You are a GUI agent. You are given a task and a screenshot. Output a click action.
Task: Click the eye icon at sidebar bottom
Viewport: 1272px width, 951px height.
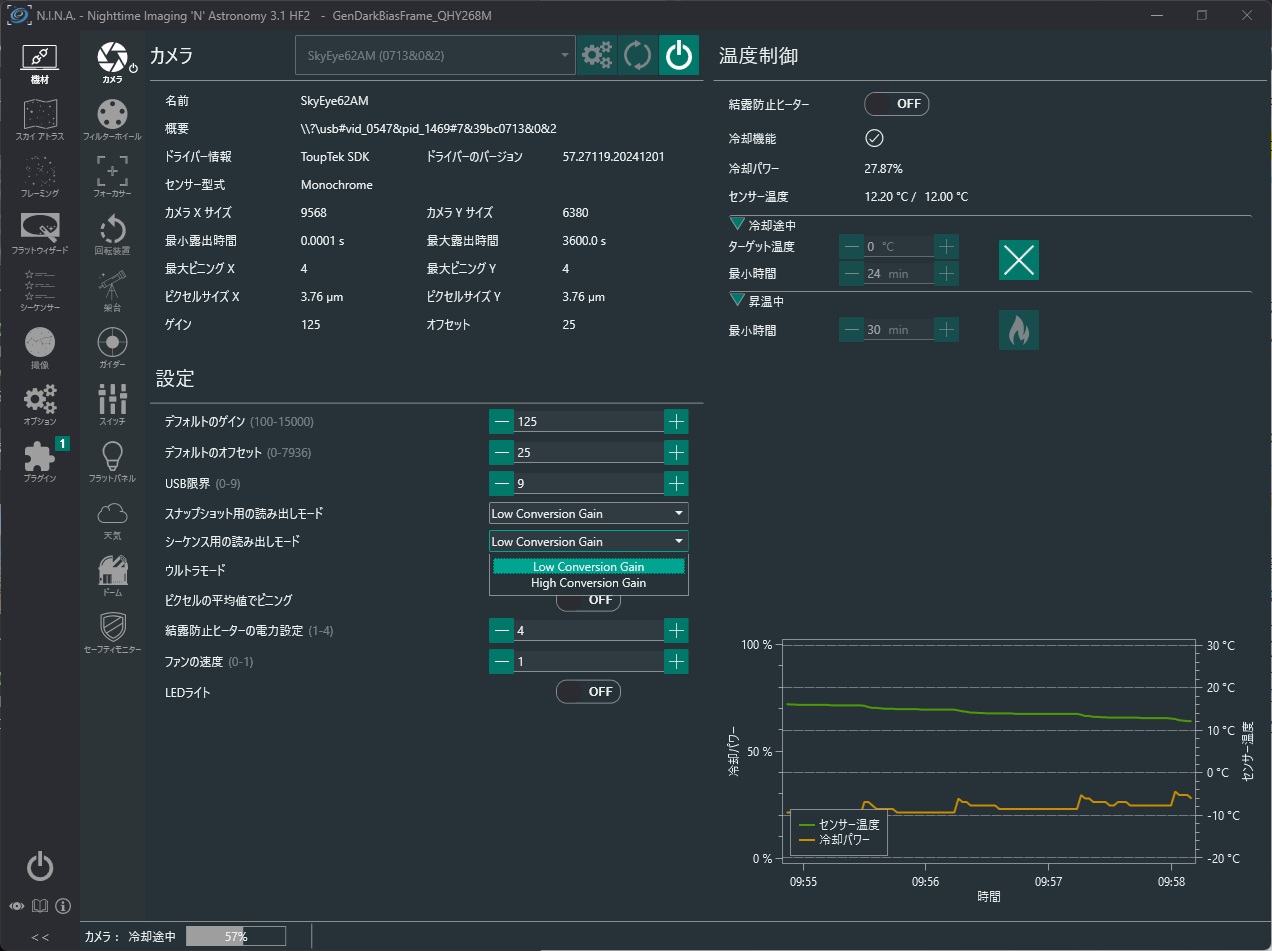[17, 906]
